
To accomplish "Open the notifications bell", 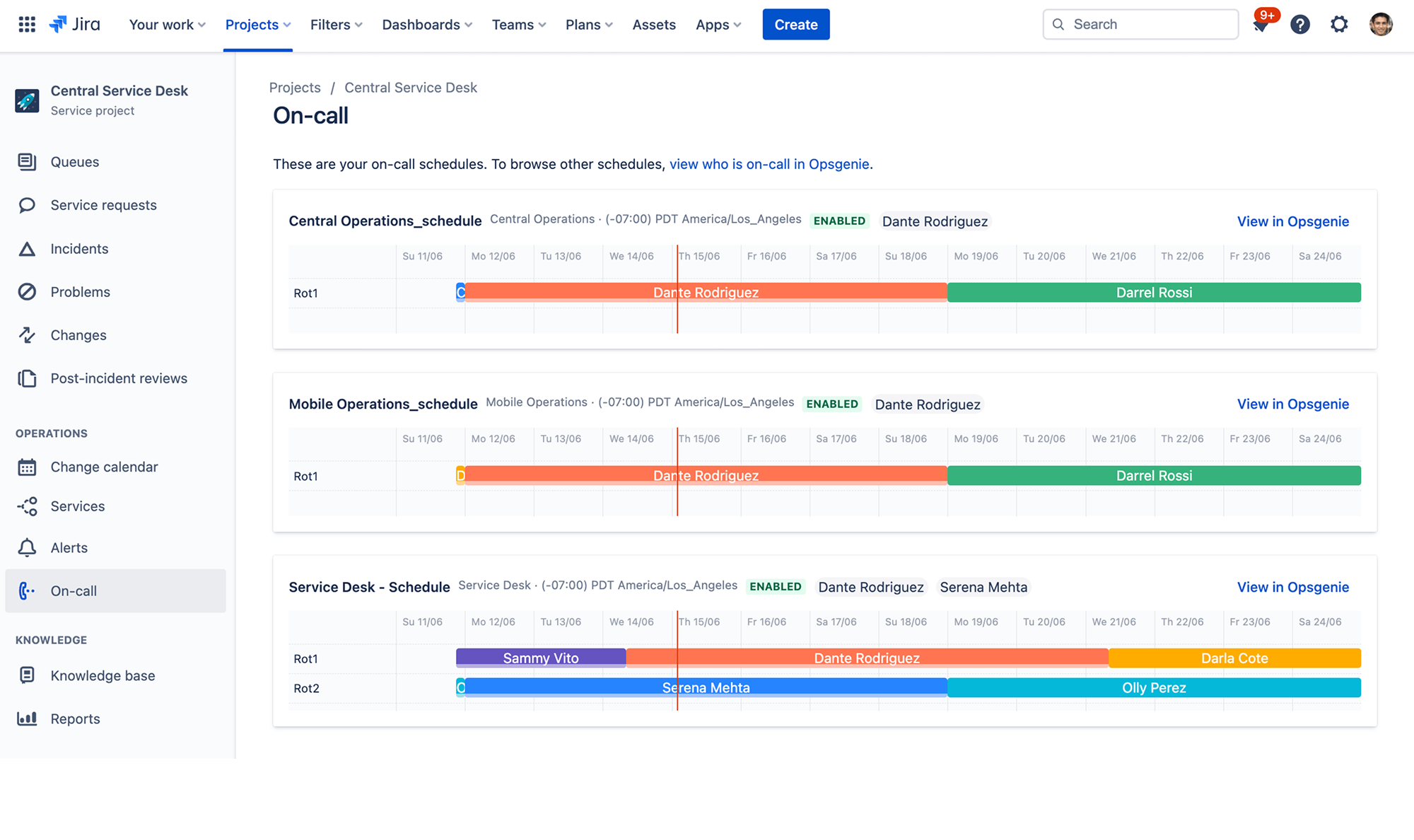I will [1262, 24].
